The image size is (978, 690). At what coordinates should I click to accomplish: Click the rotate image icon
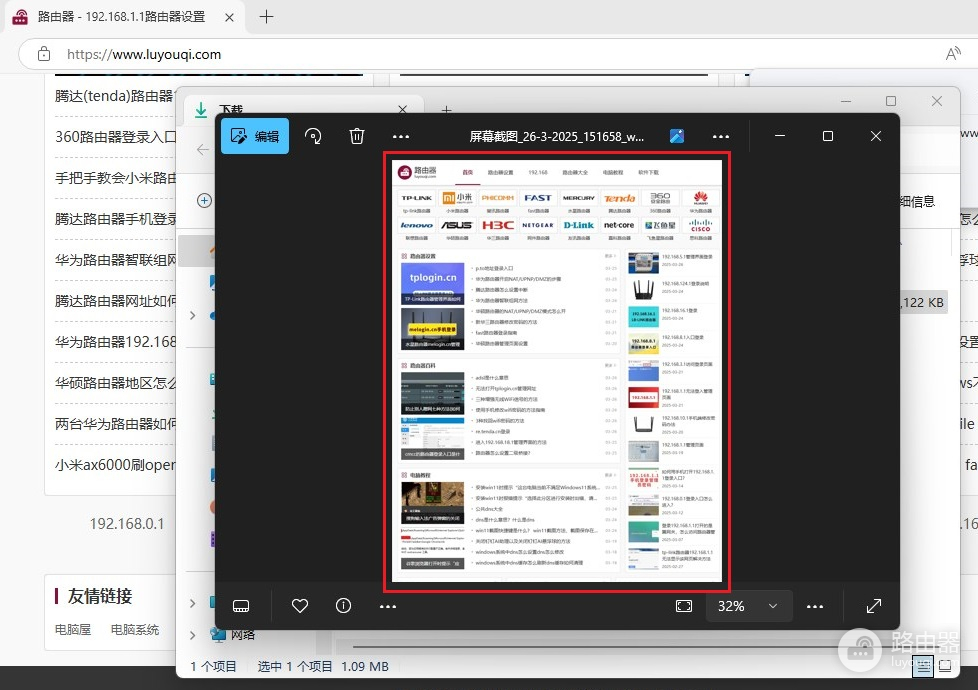click(x=313, y=136)
